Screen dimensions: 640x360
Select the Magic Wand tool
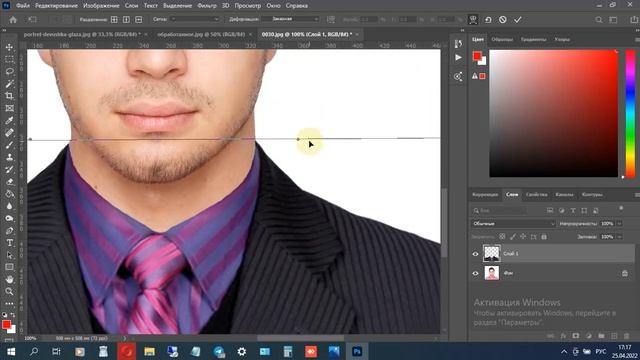click(9, 84)
